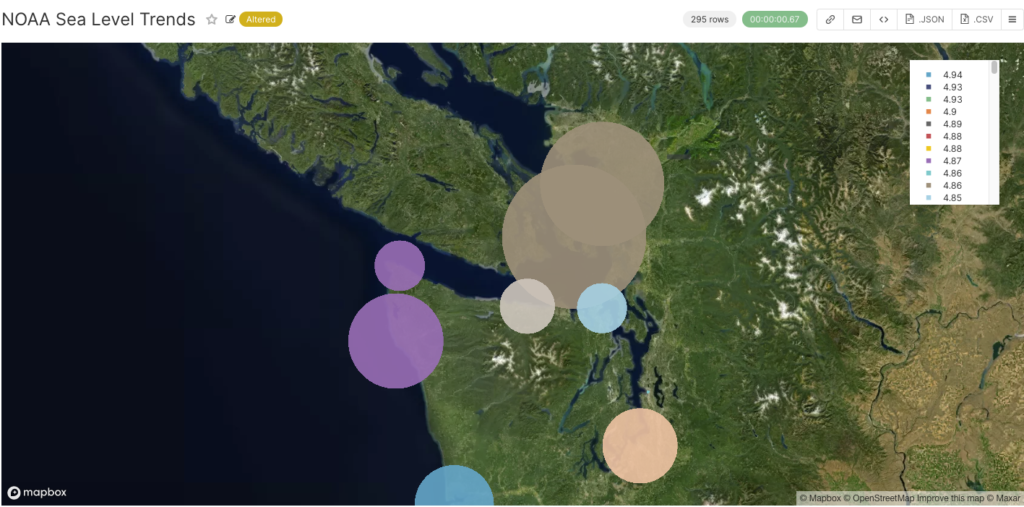Open the © OpenStreetMap attribution link
Viewport: 1024px width, 507px height.
(x=880, y=499)
